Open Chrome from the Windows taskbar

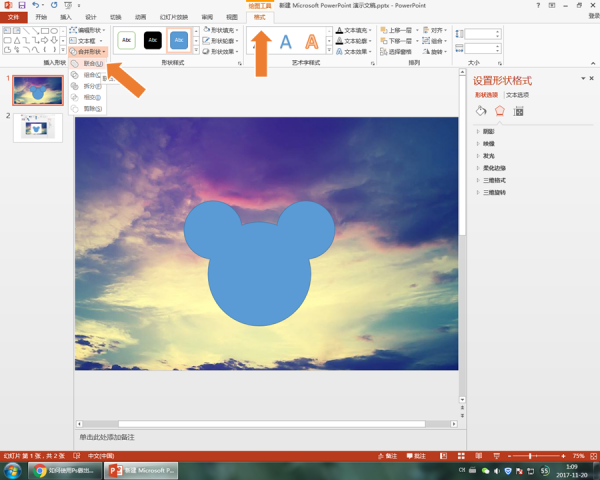65,470
